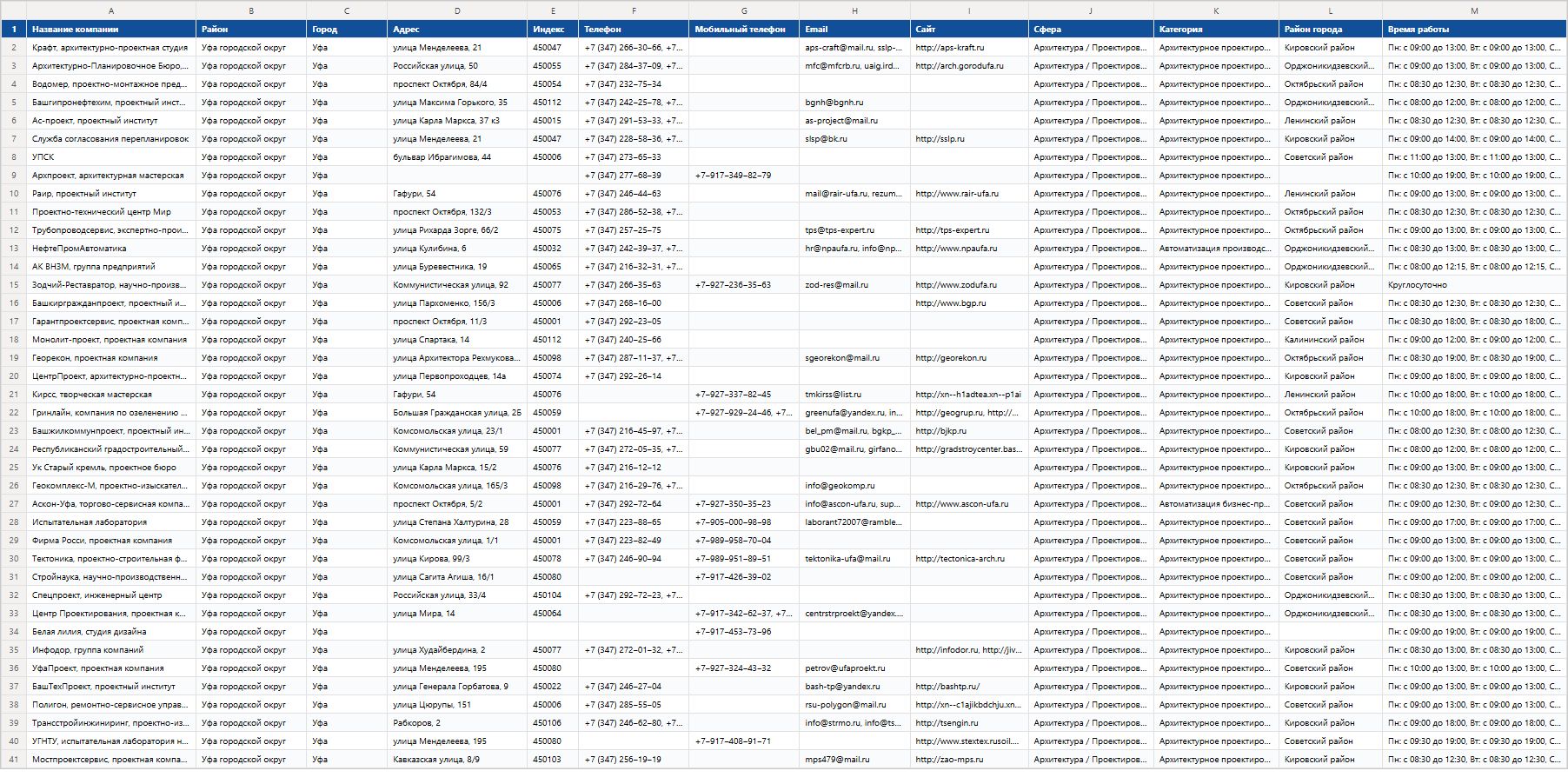The image size is (1568, 784).
Task: Select column A header
Action: [x=111, y=10]
